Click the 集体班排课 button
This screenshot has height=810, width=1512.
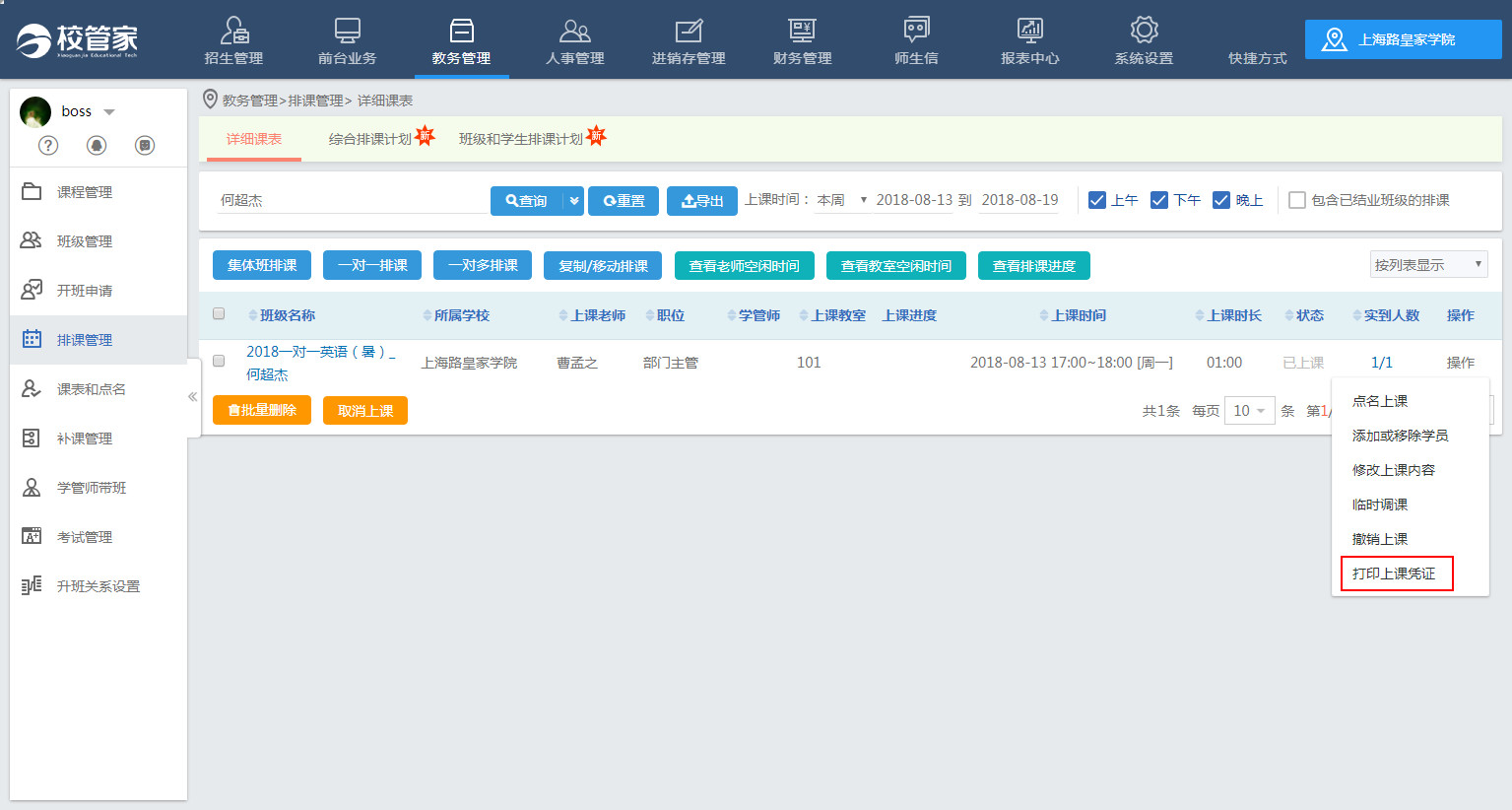click(x=262, y=265)
